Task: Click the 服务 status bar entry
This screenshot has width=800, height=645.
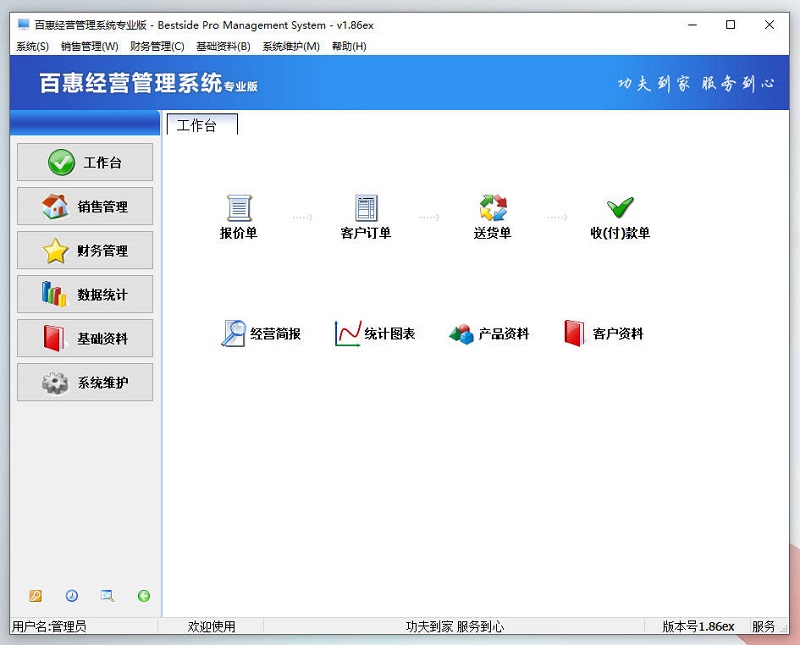Action: (763, 626)
